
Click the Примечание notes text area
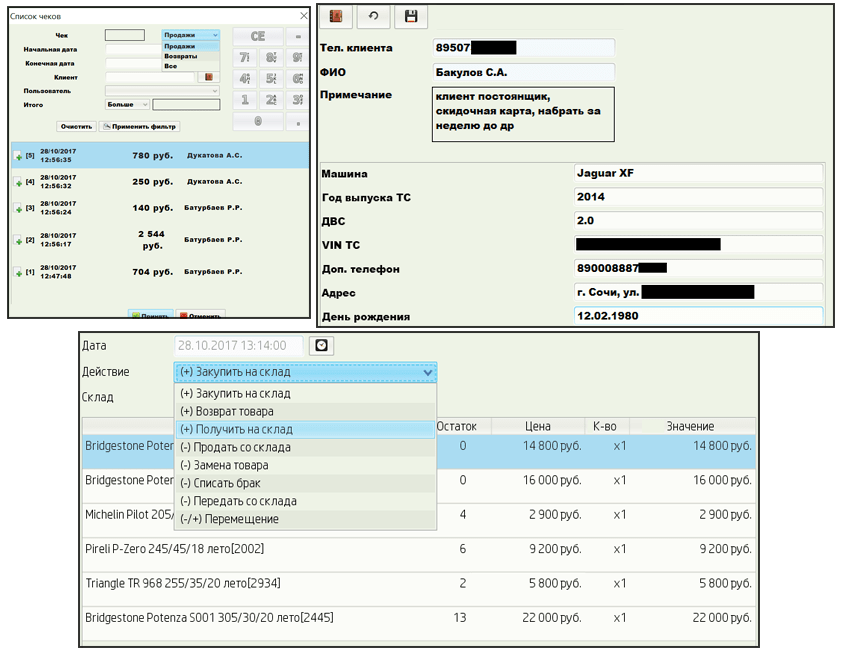click(x=523, y=114)
